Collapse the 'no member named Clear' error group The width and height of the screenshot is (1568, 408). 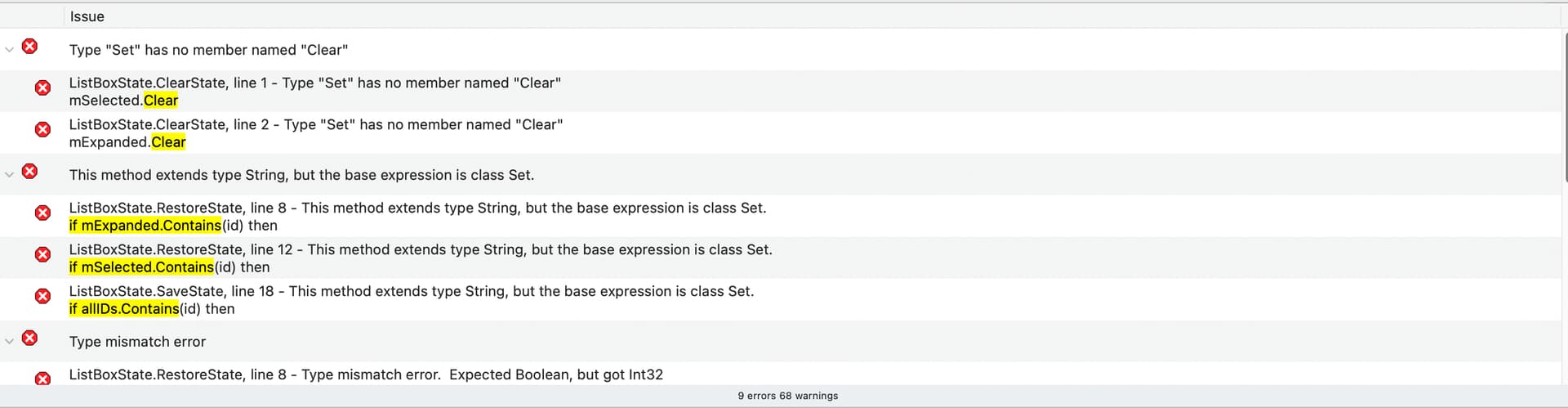pos(10,50)
